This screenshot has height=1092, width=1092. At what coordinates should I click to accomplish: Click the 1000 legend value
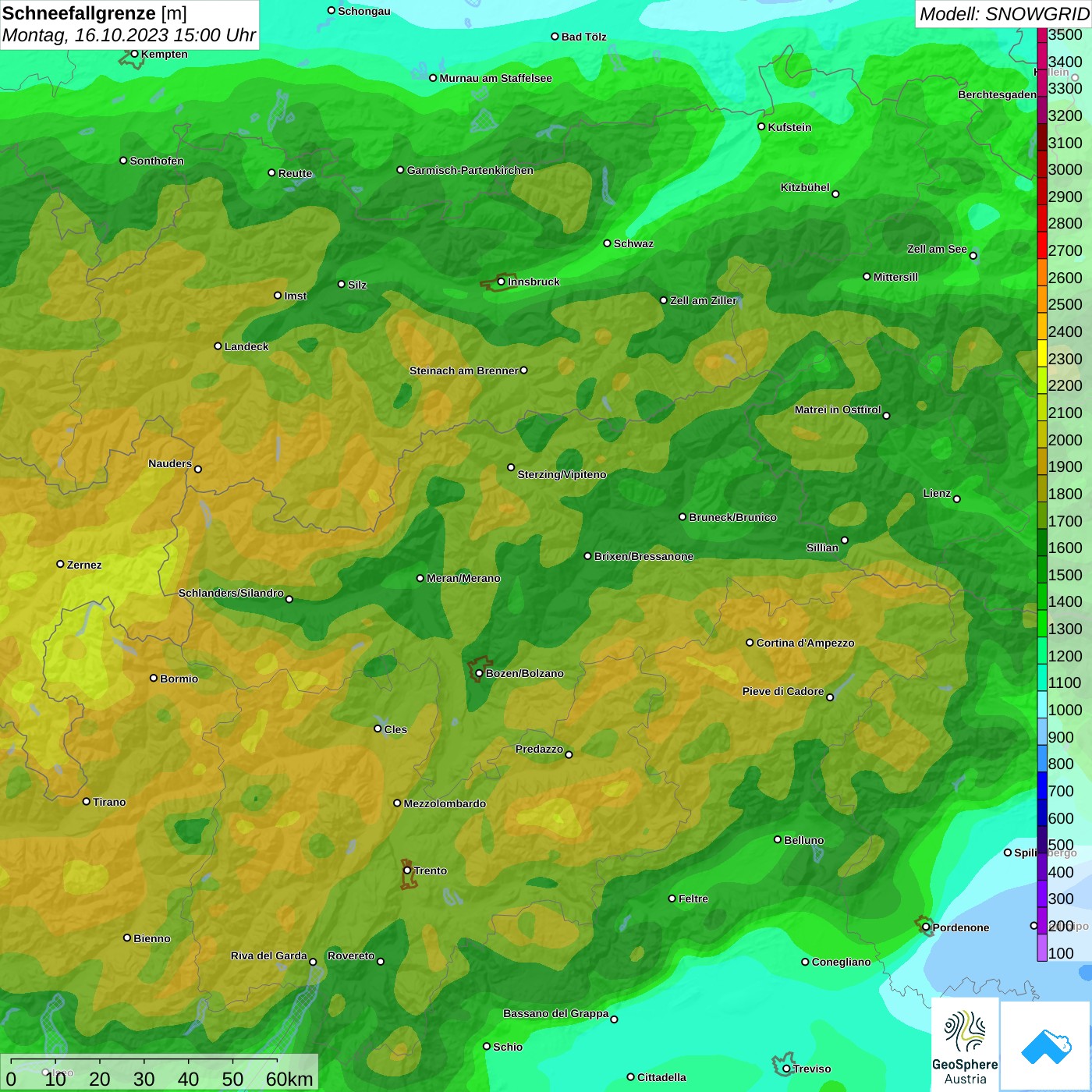tap(1065, 710)
